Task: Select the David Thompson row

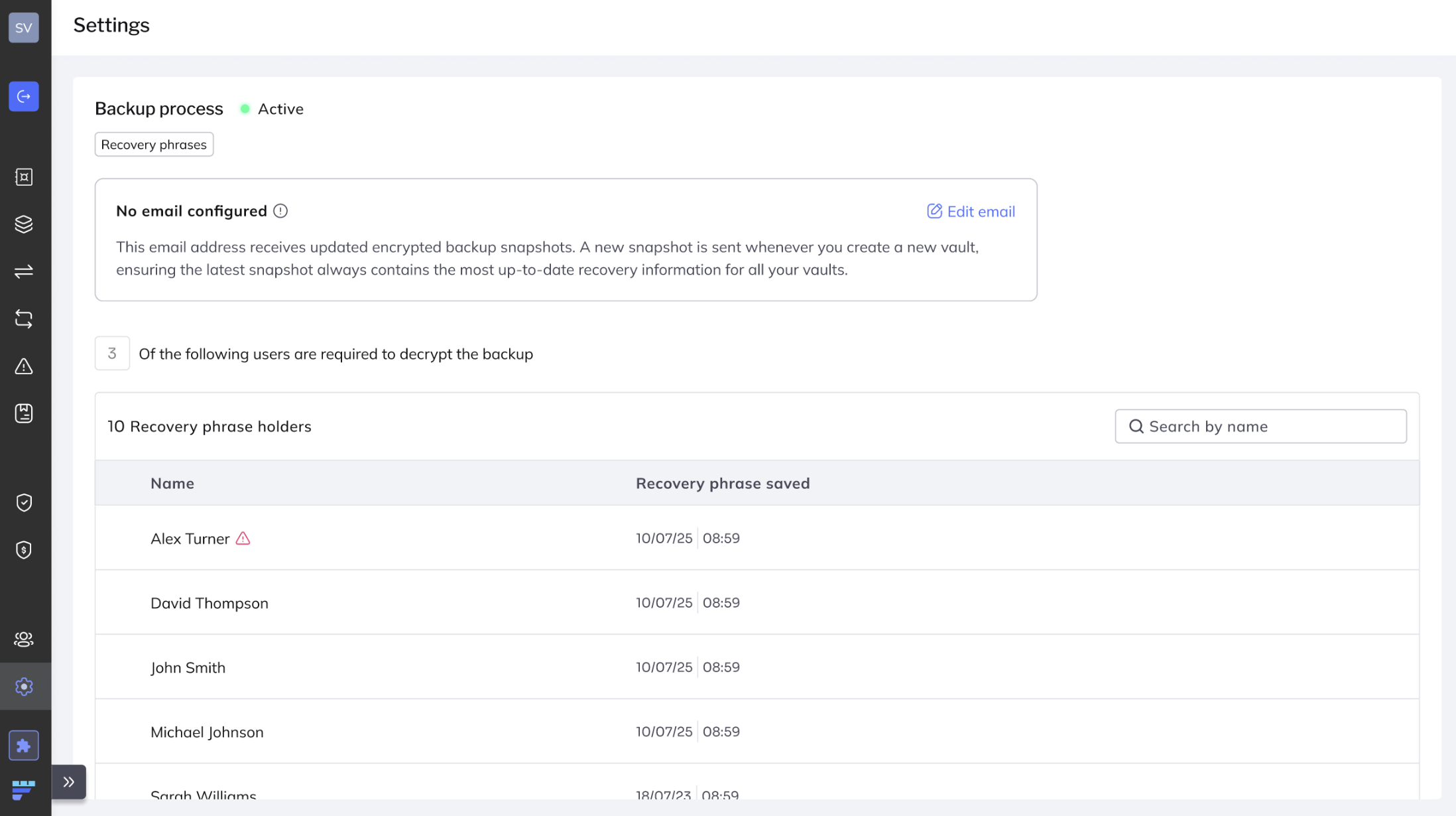Action: 210,603
